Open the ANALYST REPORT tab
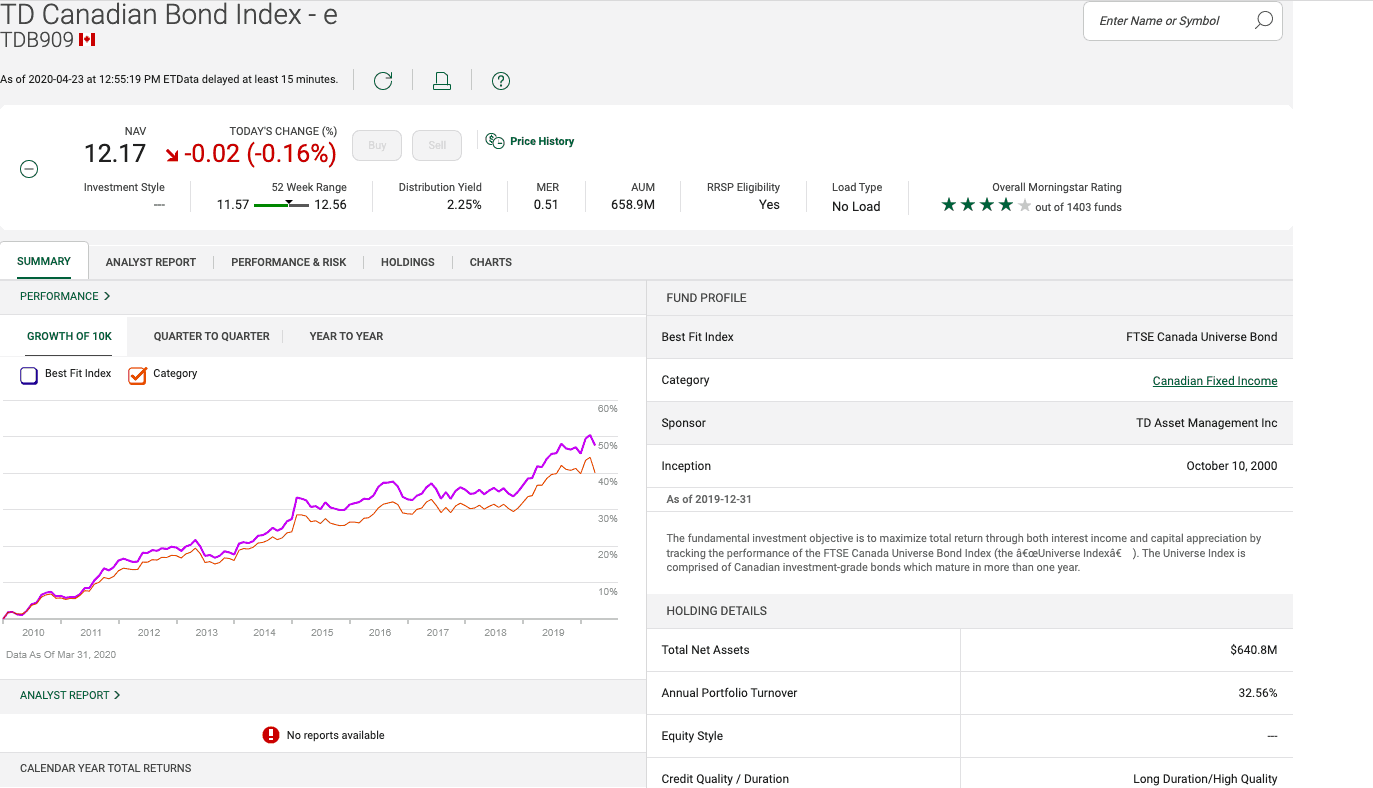 tap(151, 262)
